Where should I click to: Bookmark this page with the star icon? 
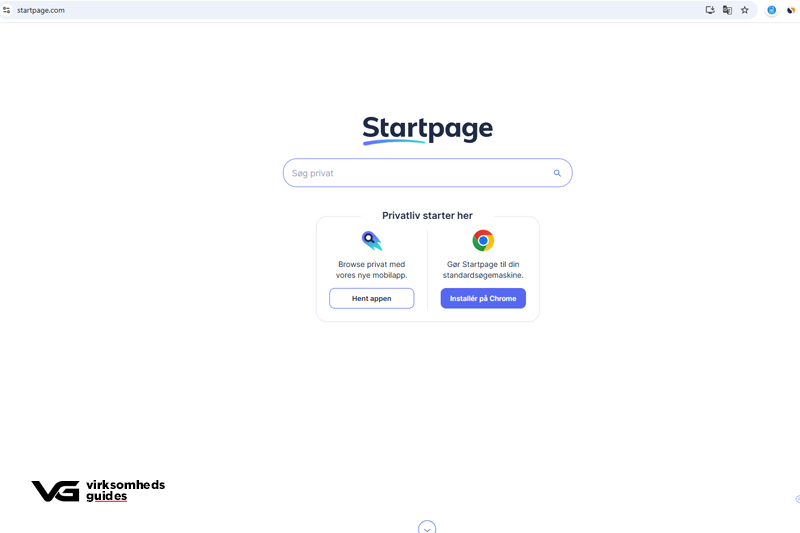[745, 10]
